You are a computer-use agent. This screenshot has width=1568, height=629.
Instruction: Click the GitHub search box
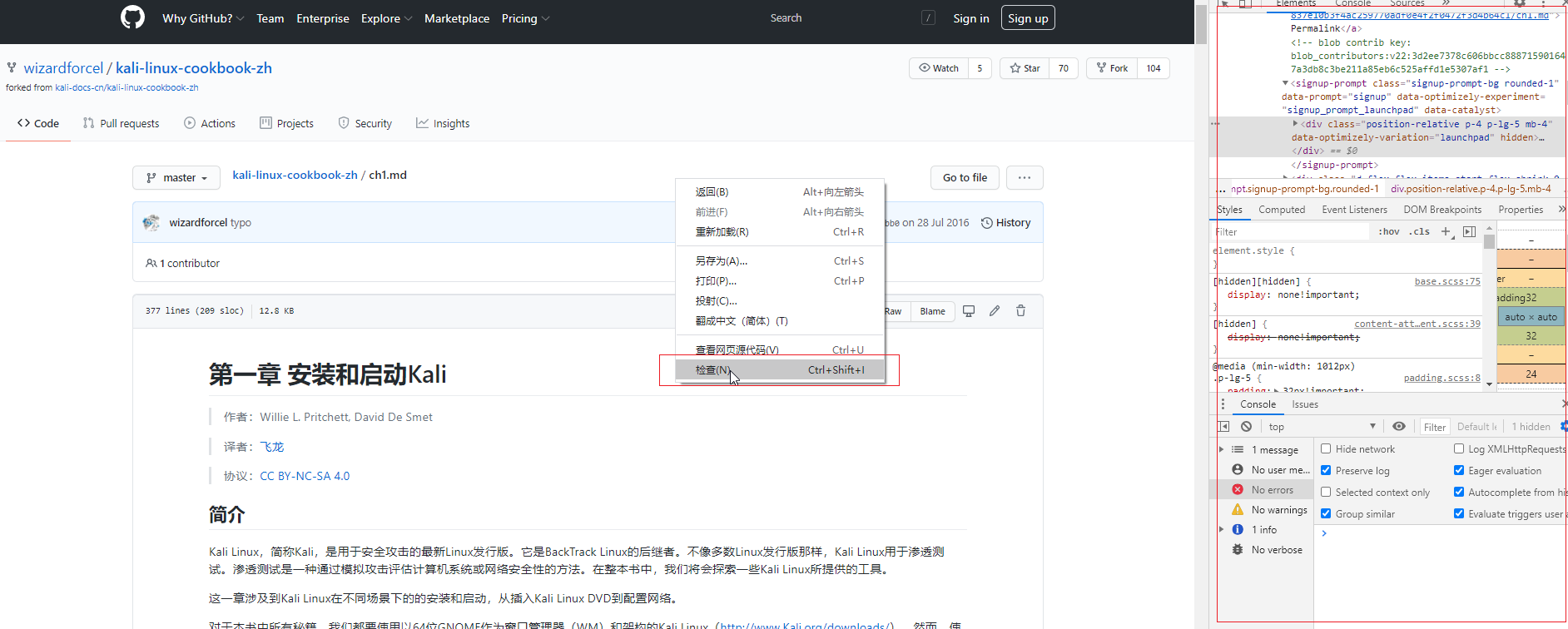coord(854,18)
